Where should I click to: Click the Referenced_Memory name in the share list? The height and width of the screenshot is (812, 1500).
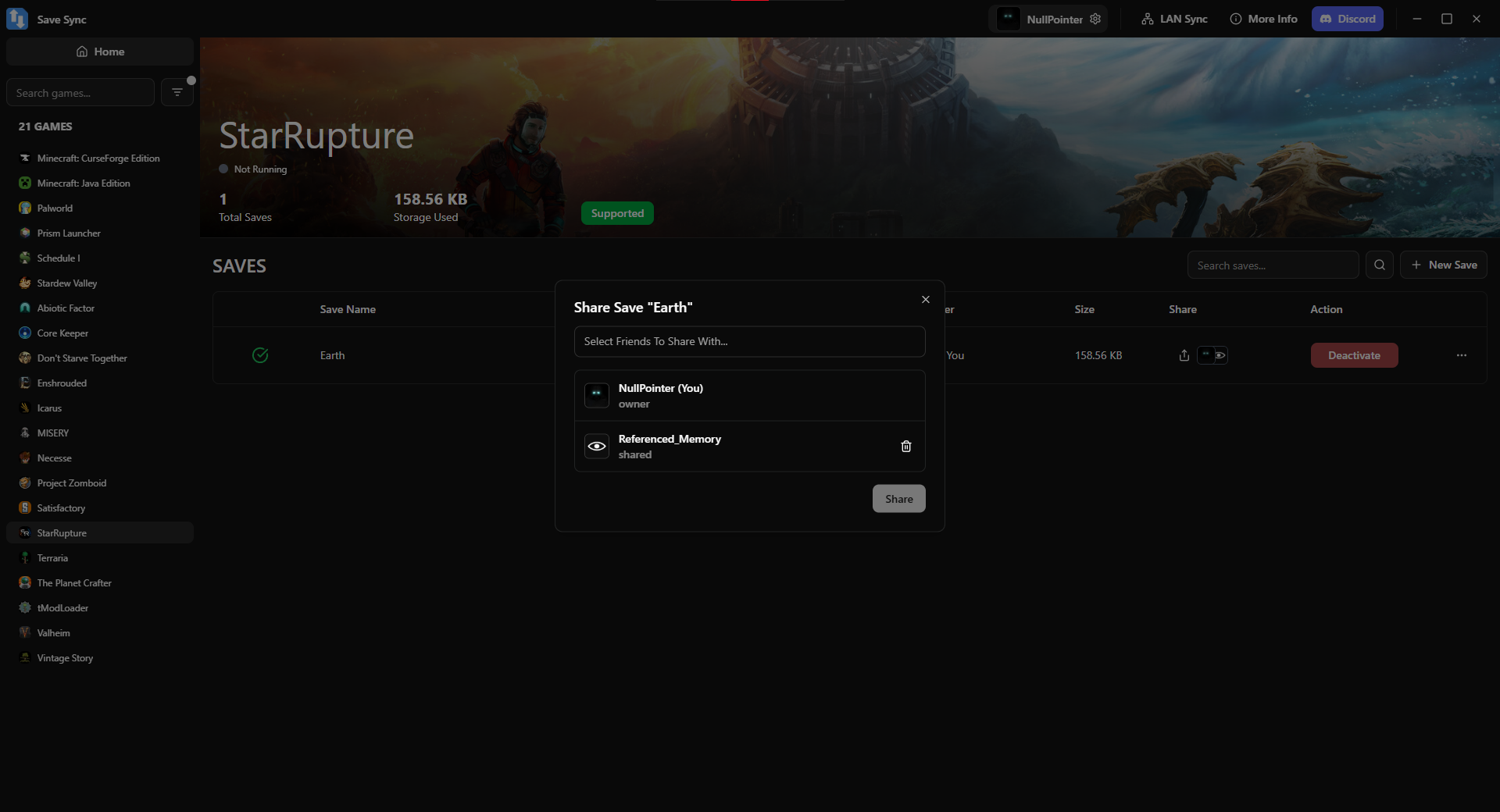pos(670,439)
